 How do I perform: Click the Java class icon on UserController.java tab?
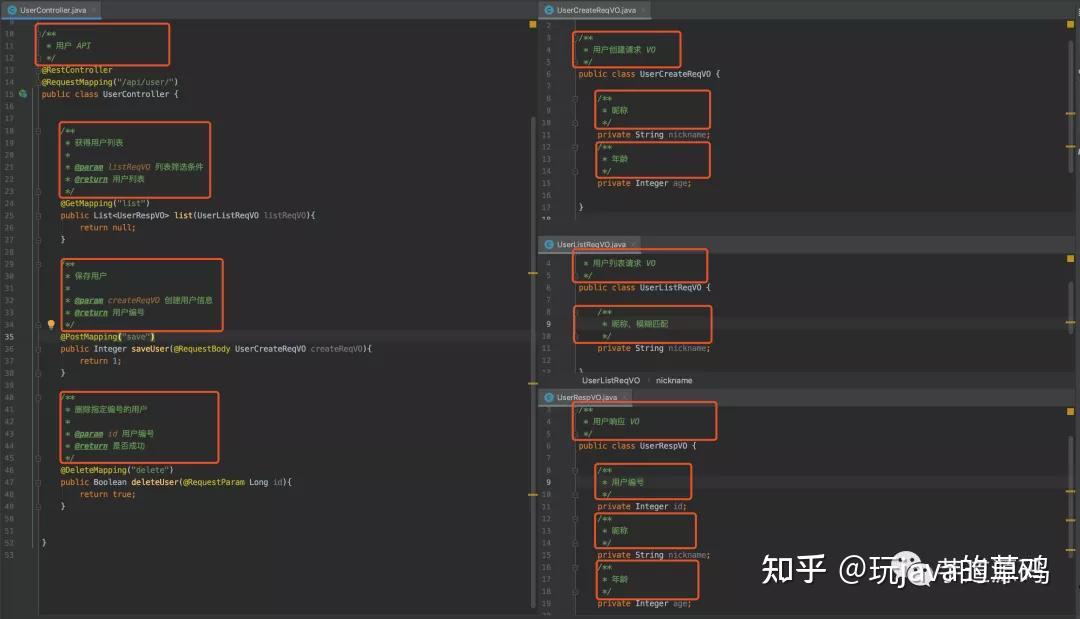tap(12, 10)
